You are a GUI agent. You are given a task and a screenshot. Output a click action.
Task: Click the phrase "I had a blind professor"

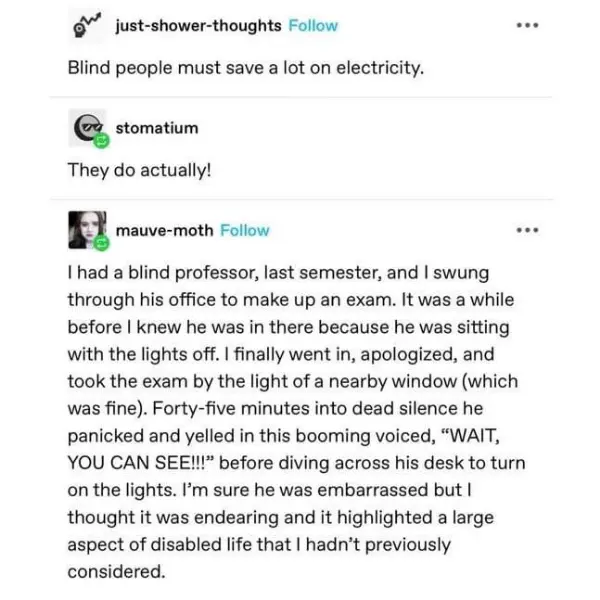coord(155,273)
